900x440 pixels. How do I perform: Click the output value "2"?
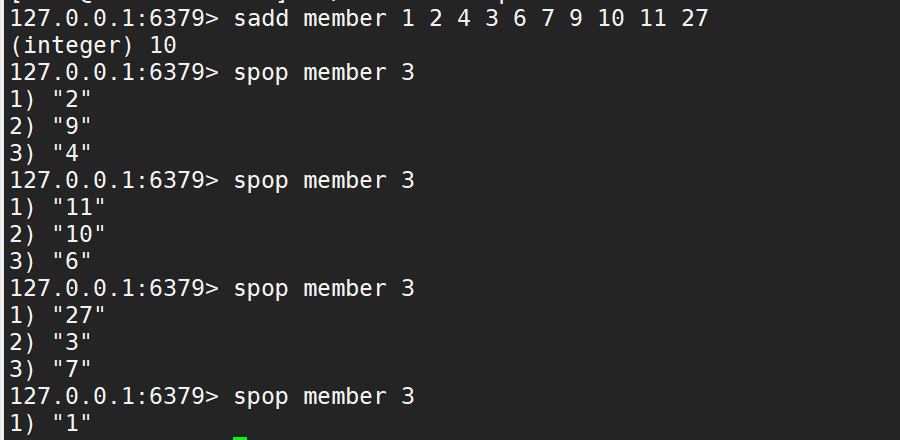pyautogui.click(x=72, y=99)
